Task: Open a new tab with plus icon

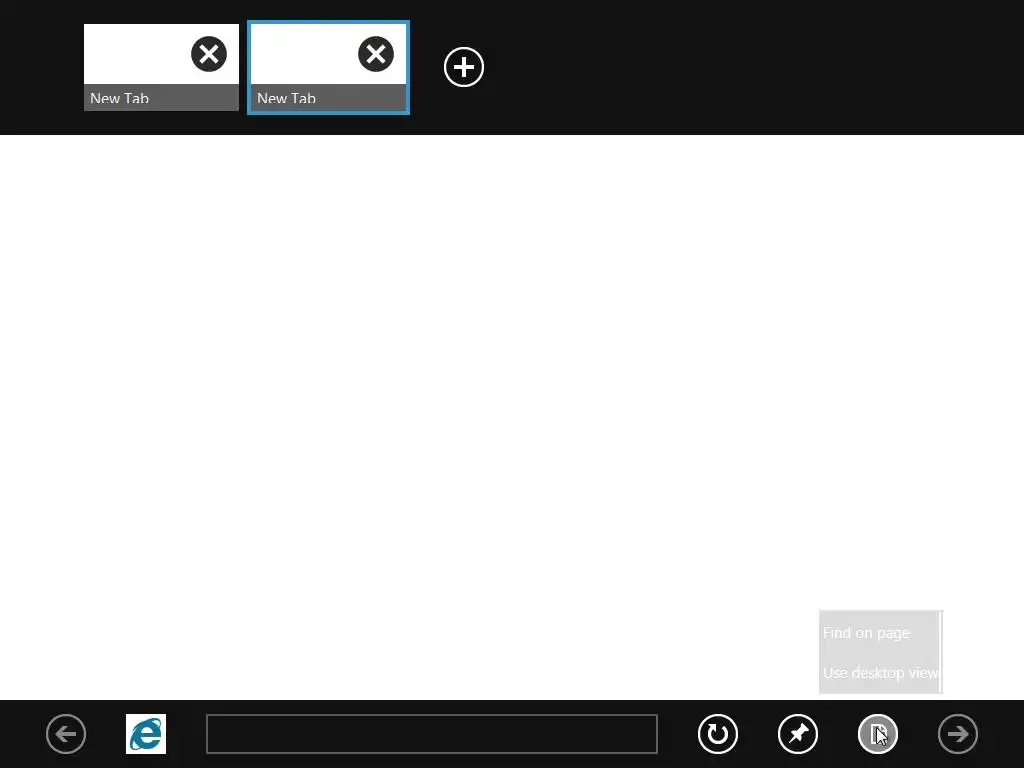Action: [x=464, y=67]
